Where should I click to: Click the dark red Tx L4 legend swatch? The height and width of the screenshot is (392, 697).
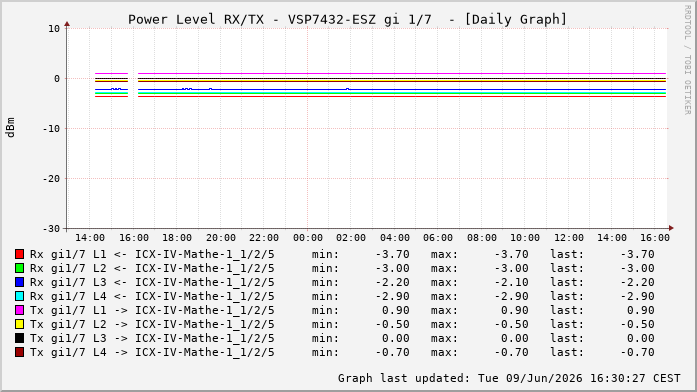19,352
